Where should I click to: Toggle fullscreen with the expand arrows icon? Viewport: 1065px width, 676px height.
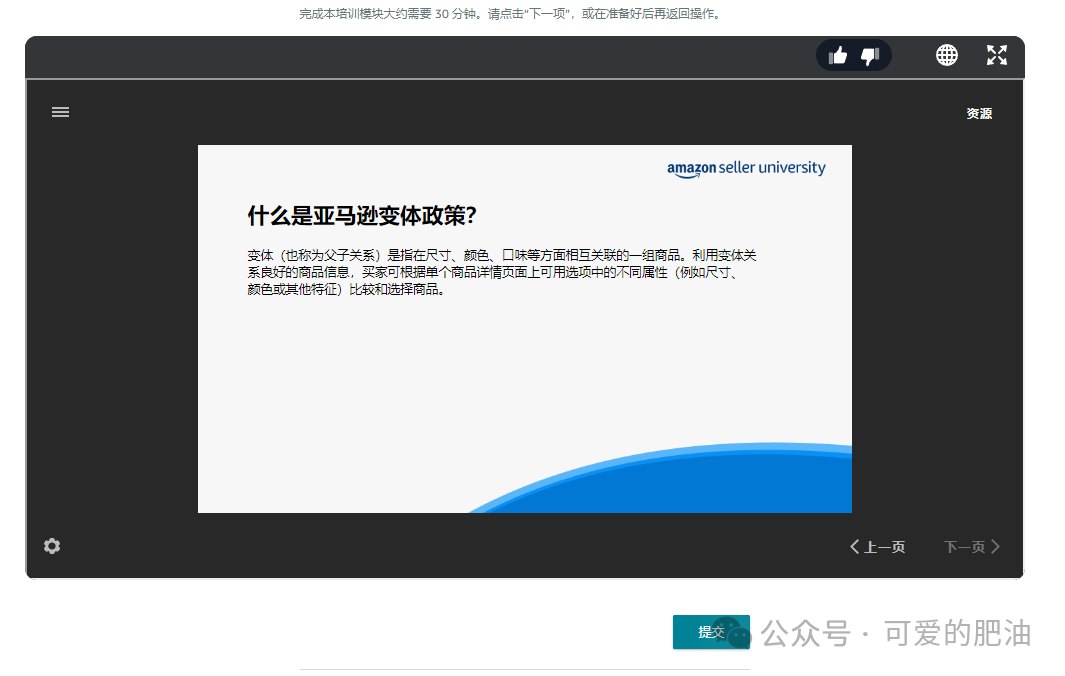pos(996,55)
